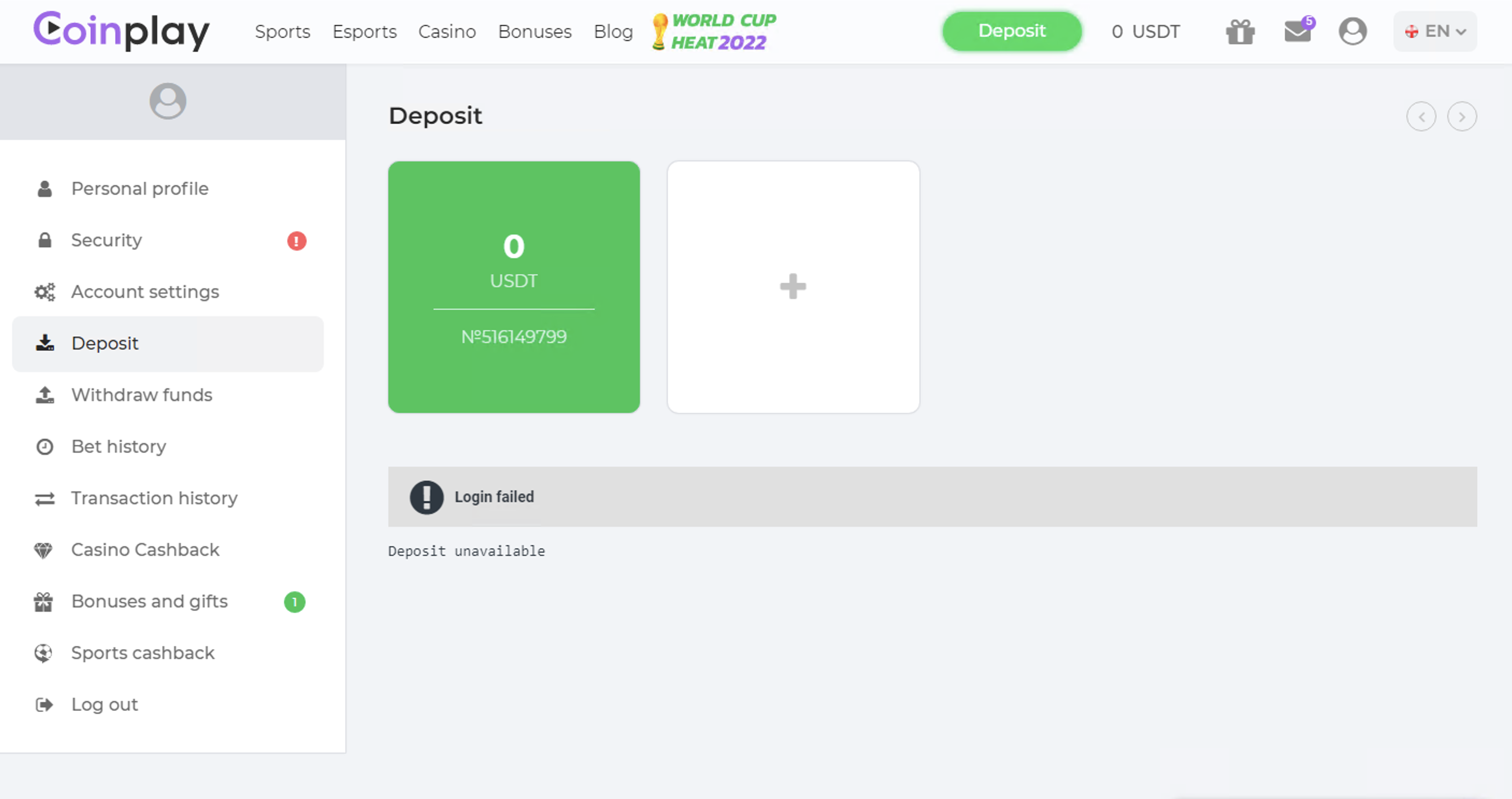Viewport: 1512px width, 799px height.
Task: Click the Login failed exclamation icon
Action: point(427,497)
